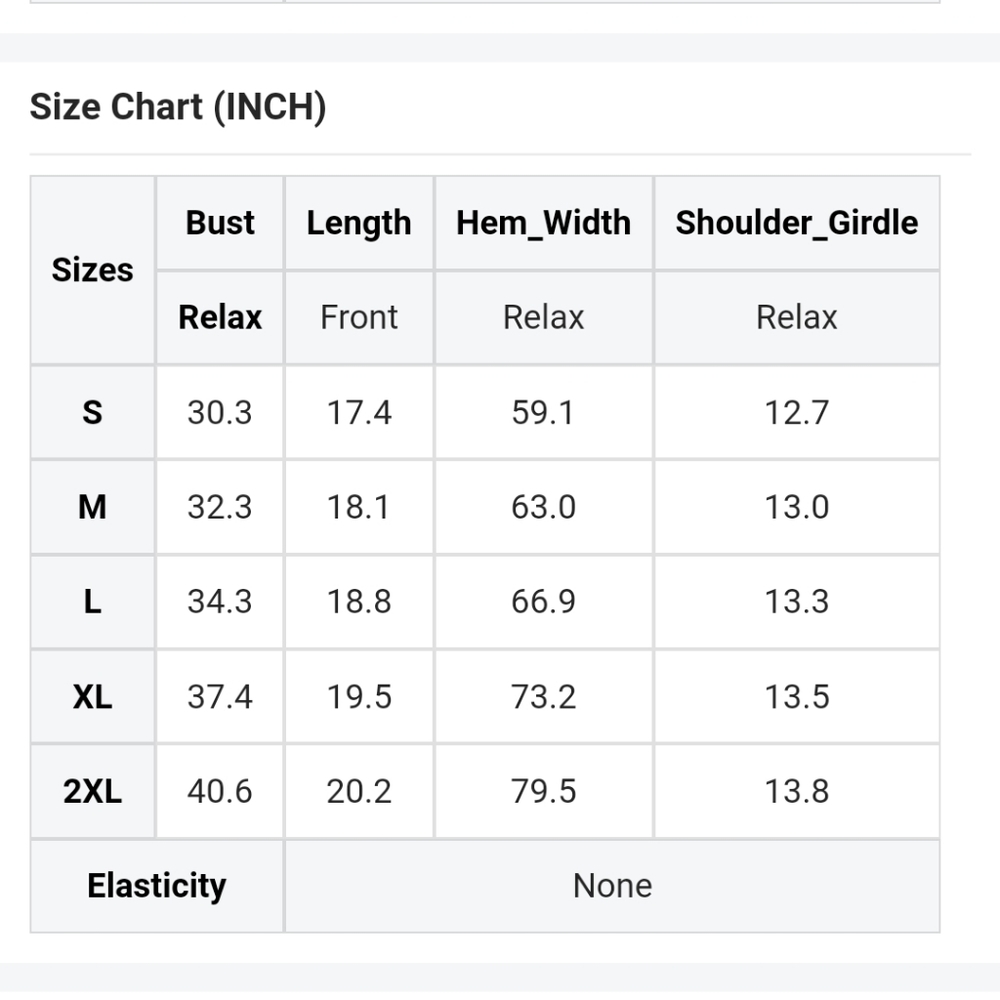Select the M size row label
Screen dimensions: 1000x1000
pos(92,507)
